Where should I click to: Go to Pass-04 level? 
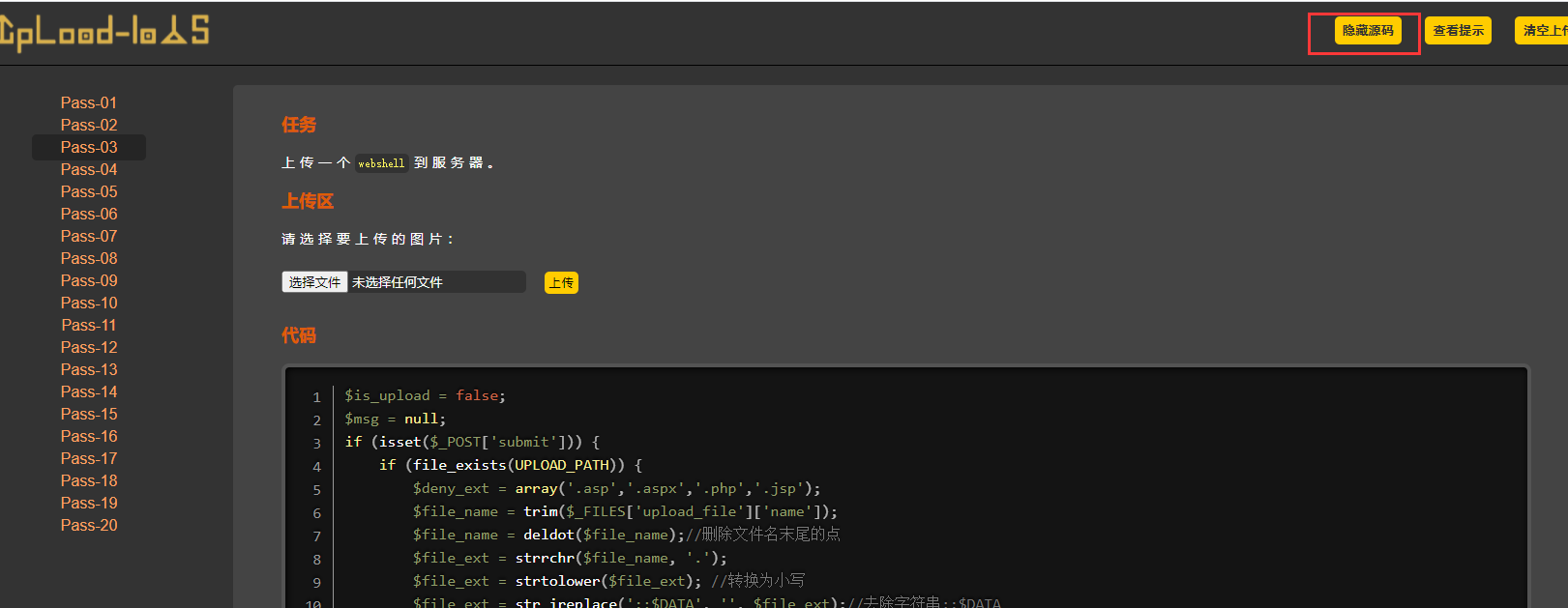[x=89, y=169]
